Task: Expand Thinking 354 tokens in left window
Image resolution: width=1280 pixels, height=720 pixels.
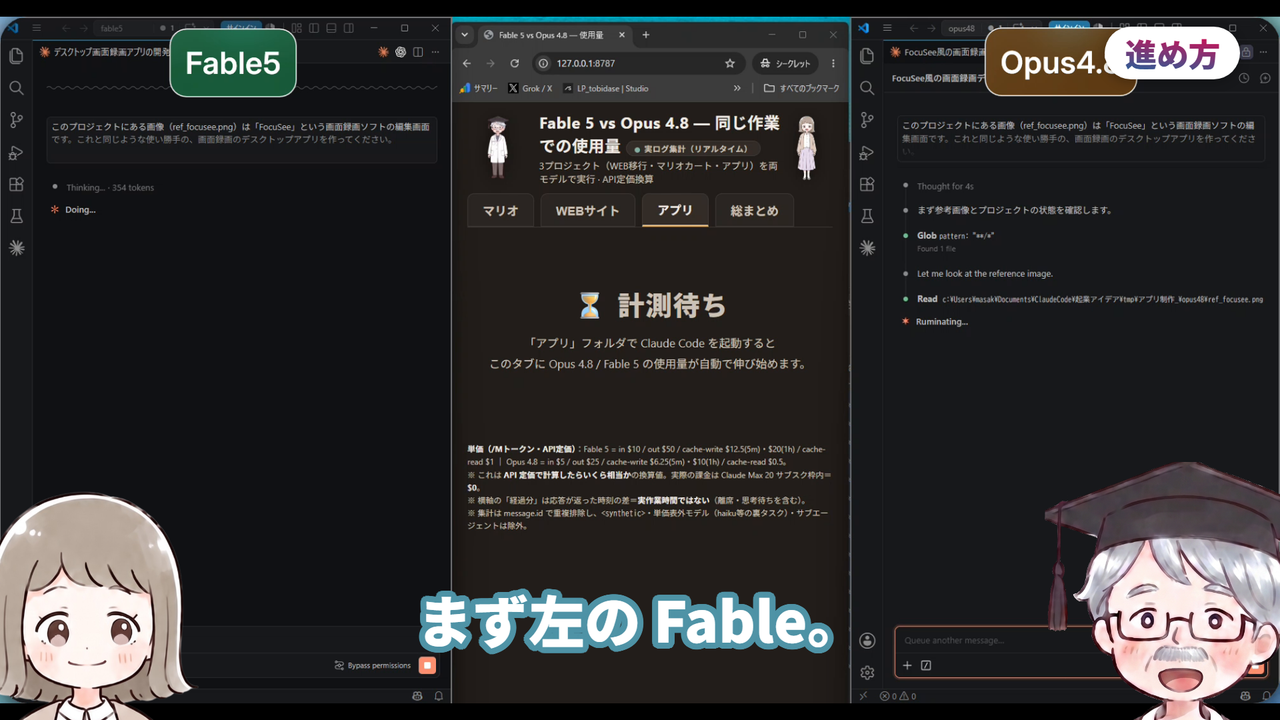Action: pyautogui.click(x=110, y=187)
